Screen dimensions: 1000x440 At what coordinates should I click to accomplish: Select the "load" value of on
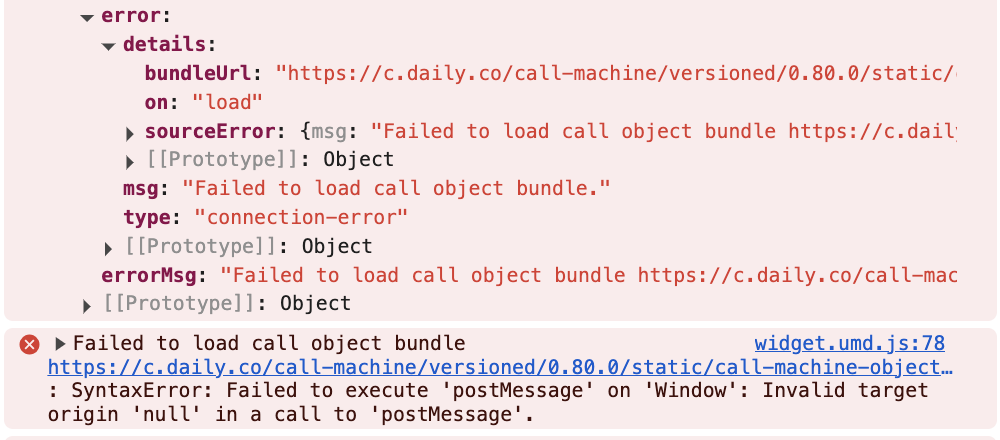[x=226, y=102]
